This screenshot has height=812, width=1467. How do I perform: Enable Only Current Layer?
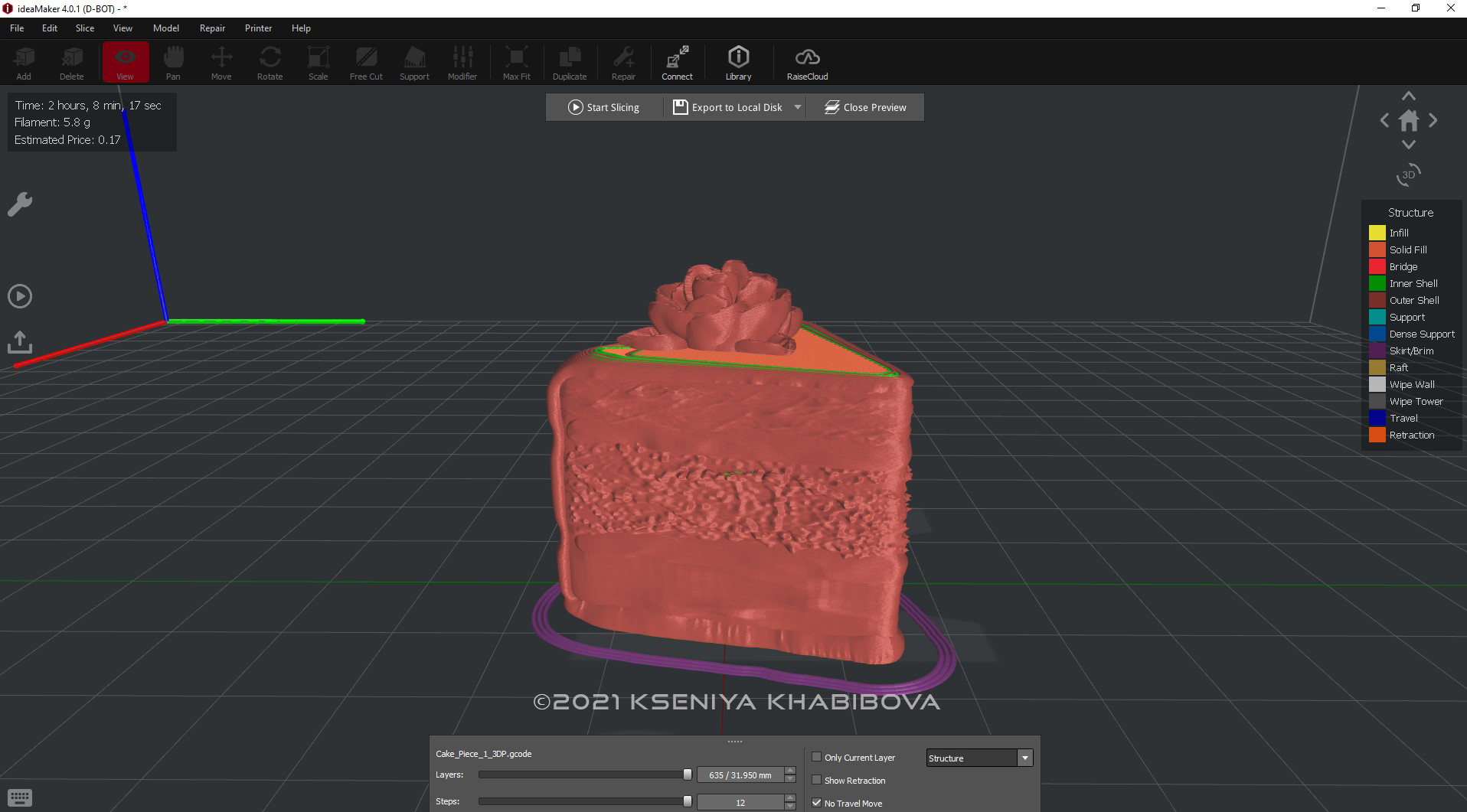pos(817,757)
